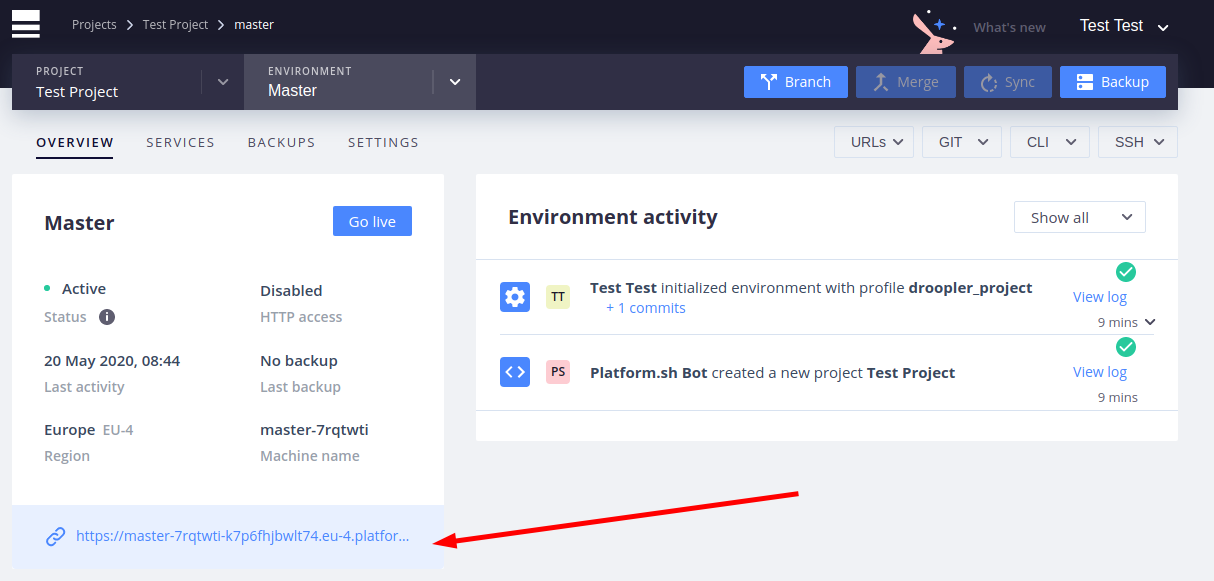
Task: Open the SSH dropdown
Action: 1138,142
